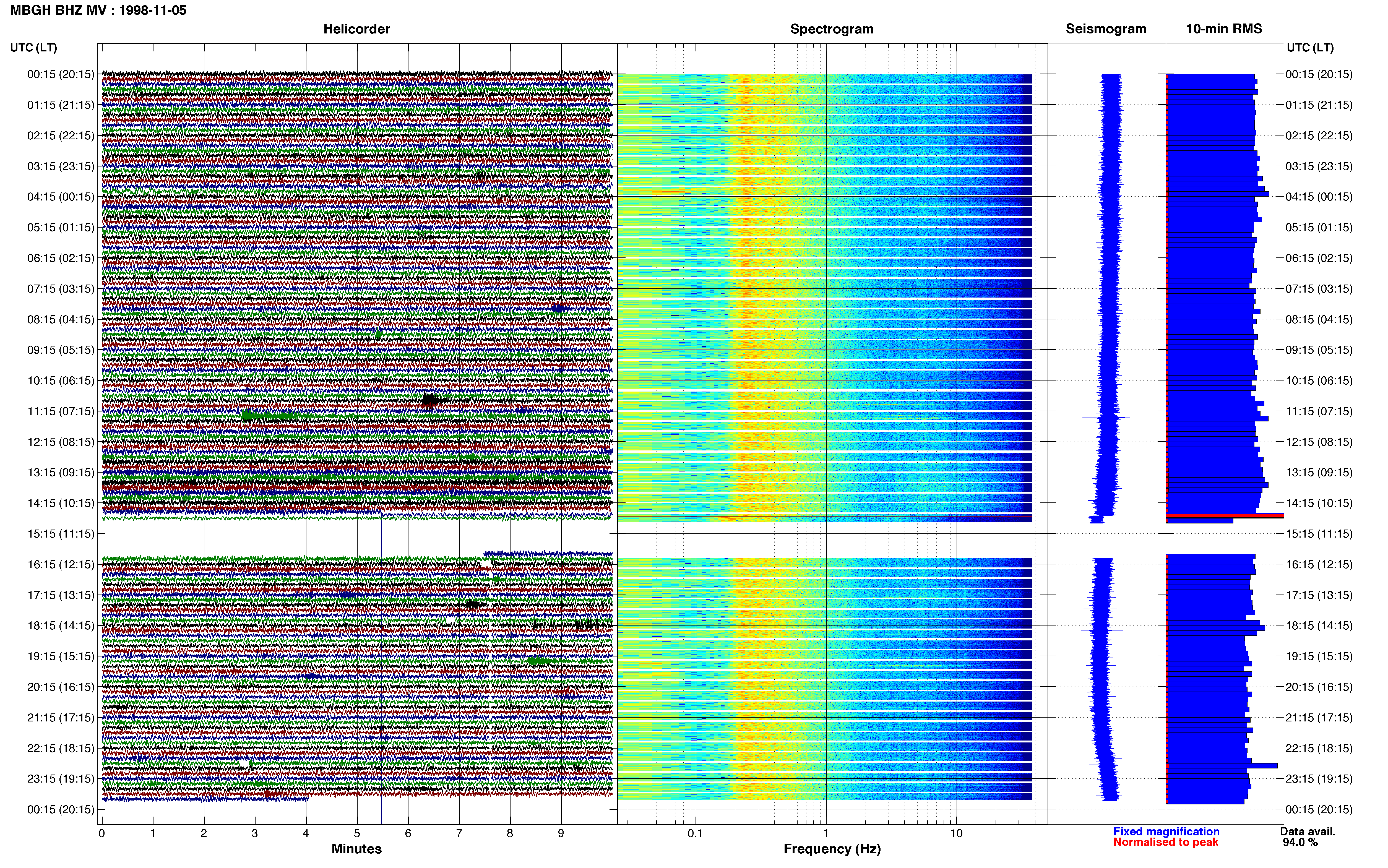Click left time label 01:15 (21:15)
This screenshot has width=1388, height=868.
[x=60, y=105]
